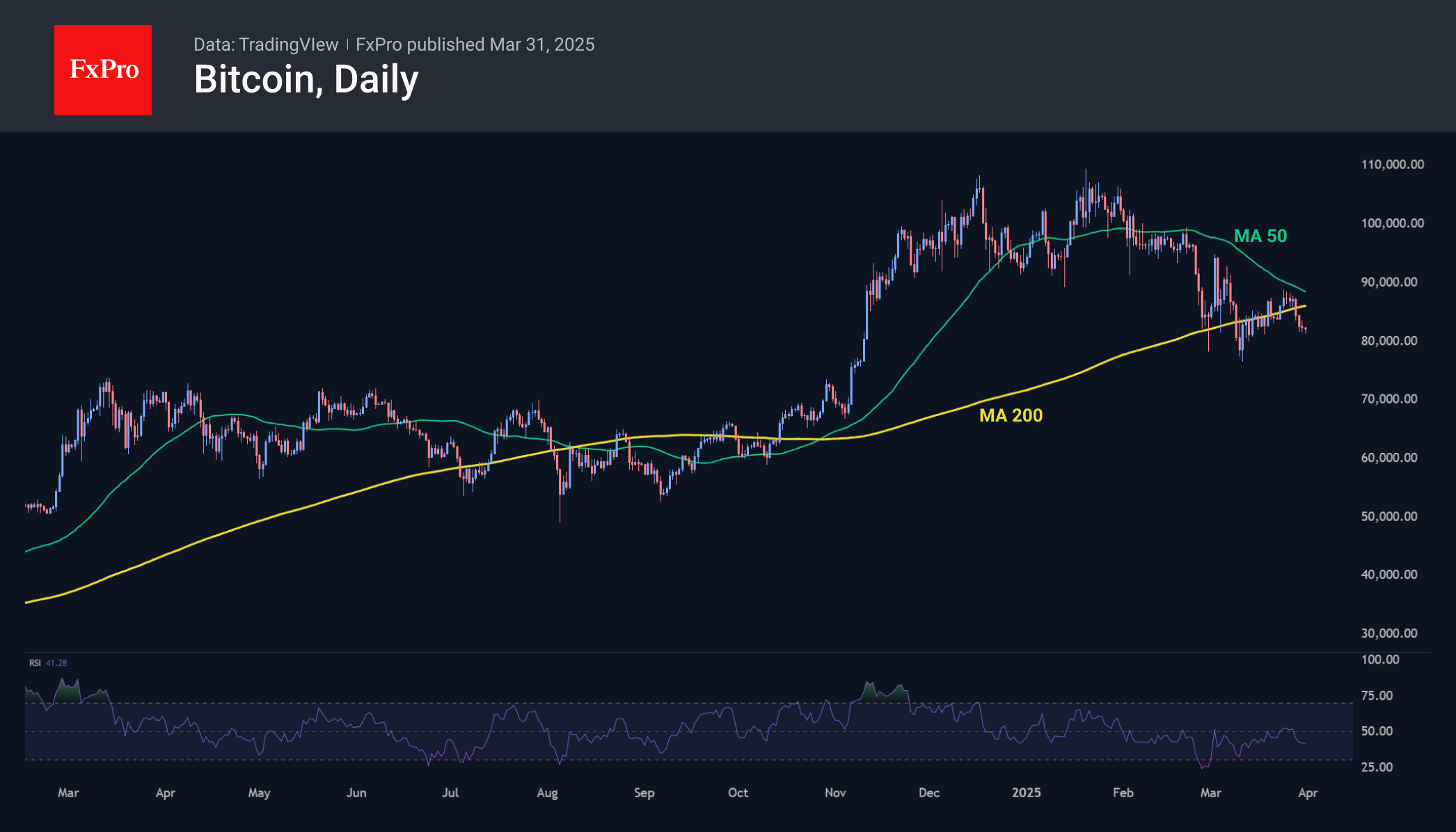
Task: Click the MA 200 yellow label
Action: [1011, 415]
